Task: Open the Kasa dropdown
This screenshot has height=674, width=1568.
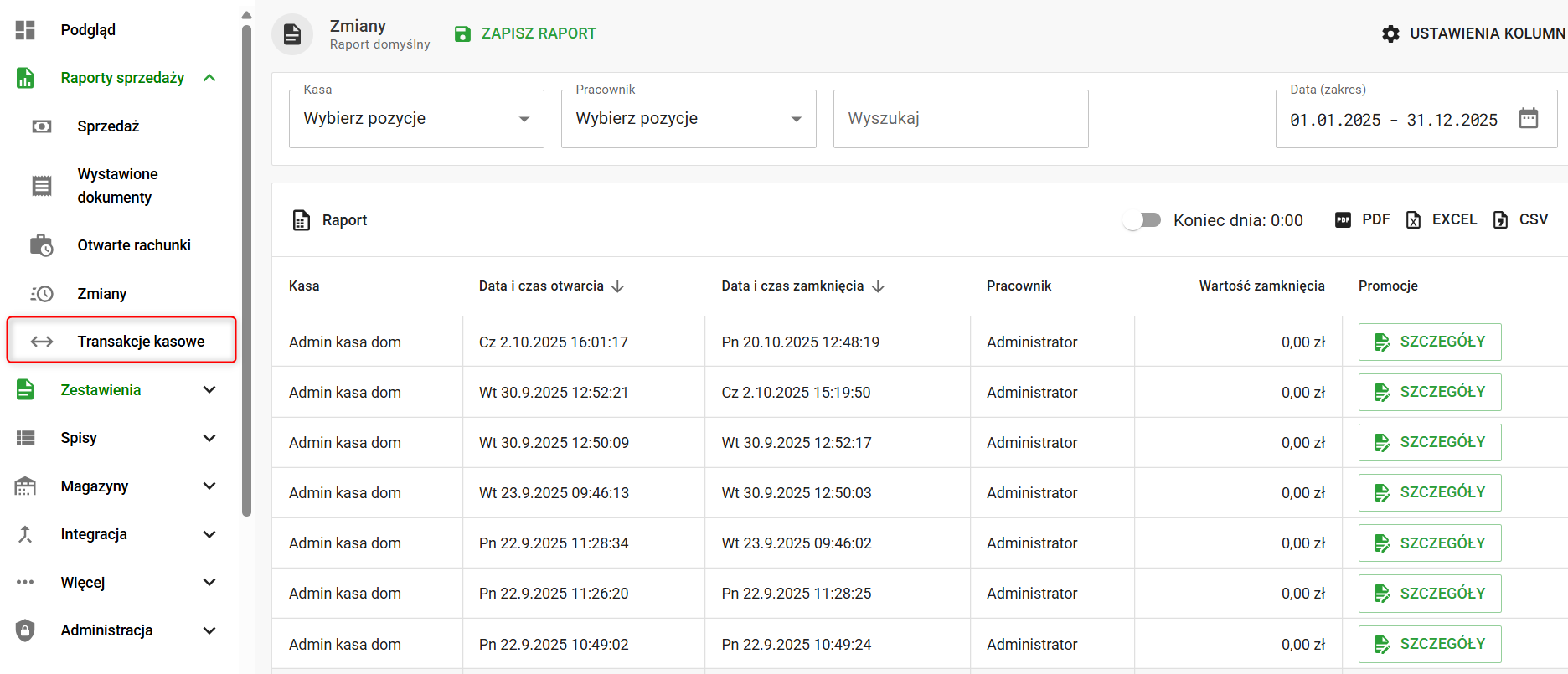Action: 416,119
